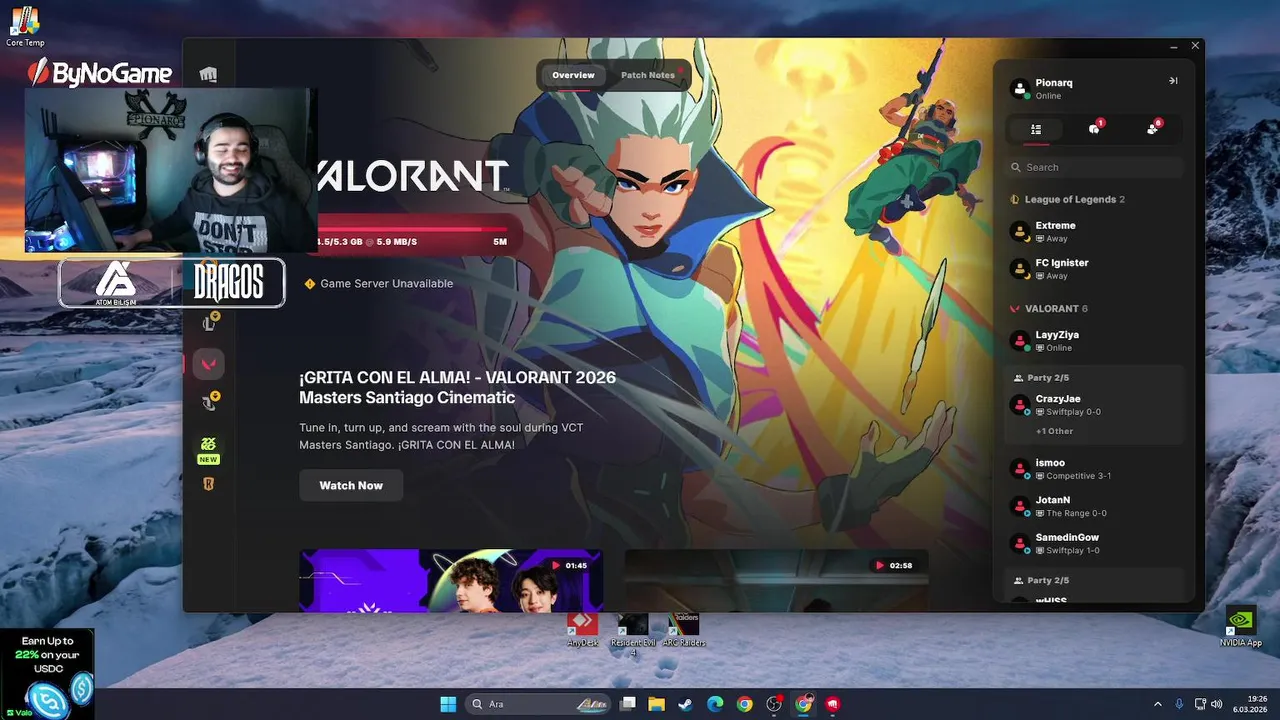The image size is (1280, 720).
Task: Select friend CrazyJae in the party
Action: coord(1095,405)
